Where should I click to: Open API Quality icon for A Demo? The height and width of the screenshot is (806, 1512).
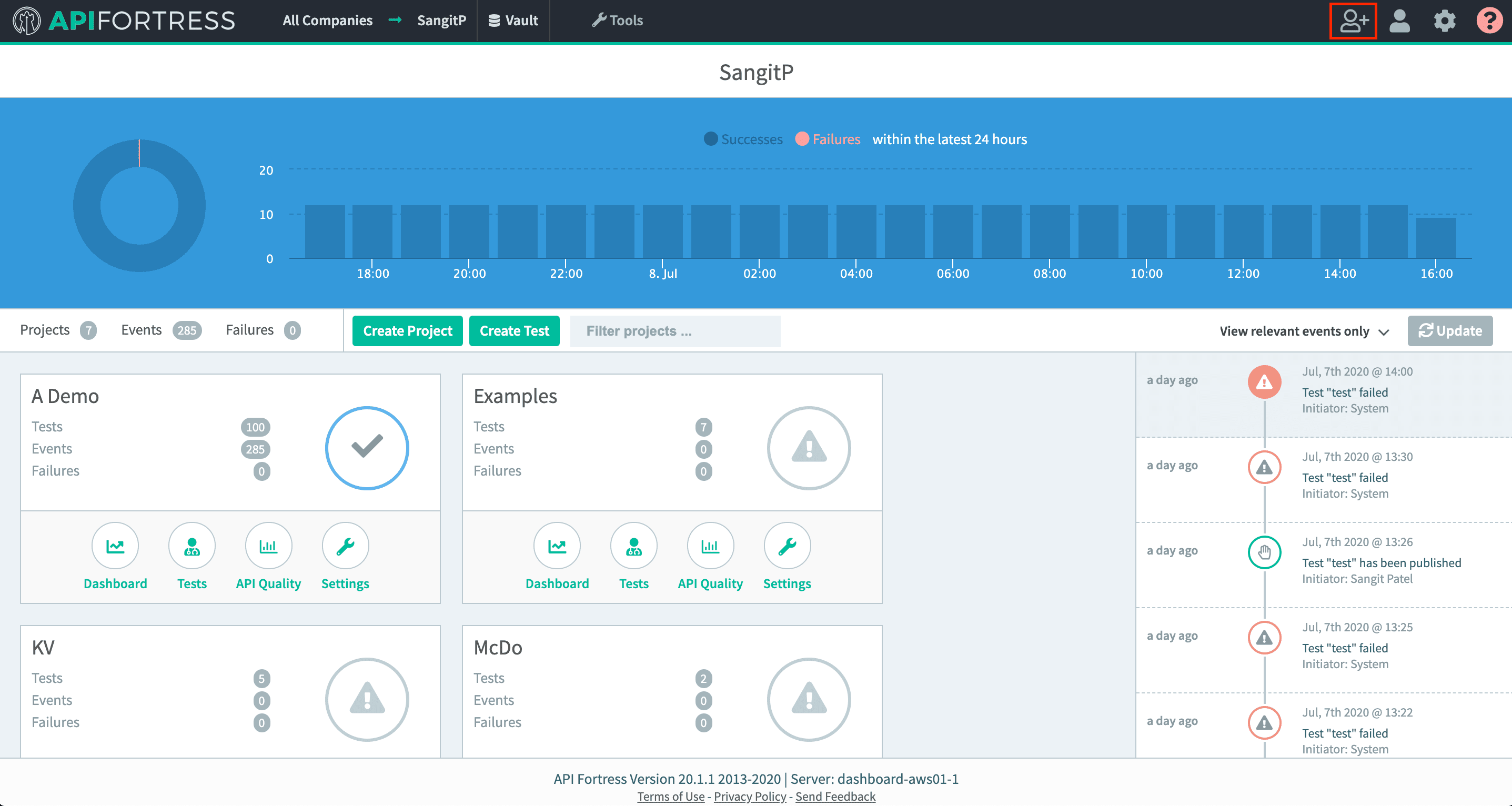click(x=268, y=546)
